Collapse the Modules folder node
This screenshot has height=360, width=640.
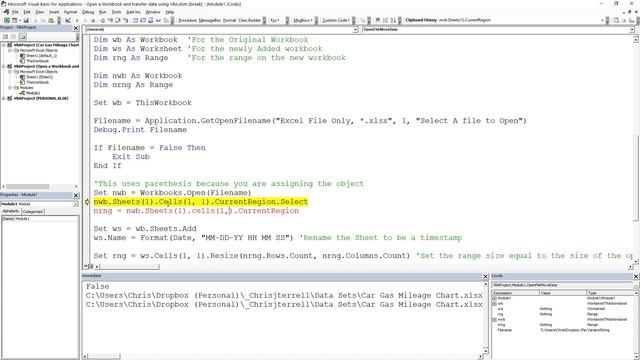(x=10, y=88)
